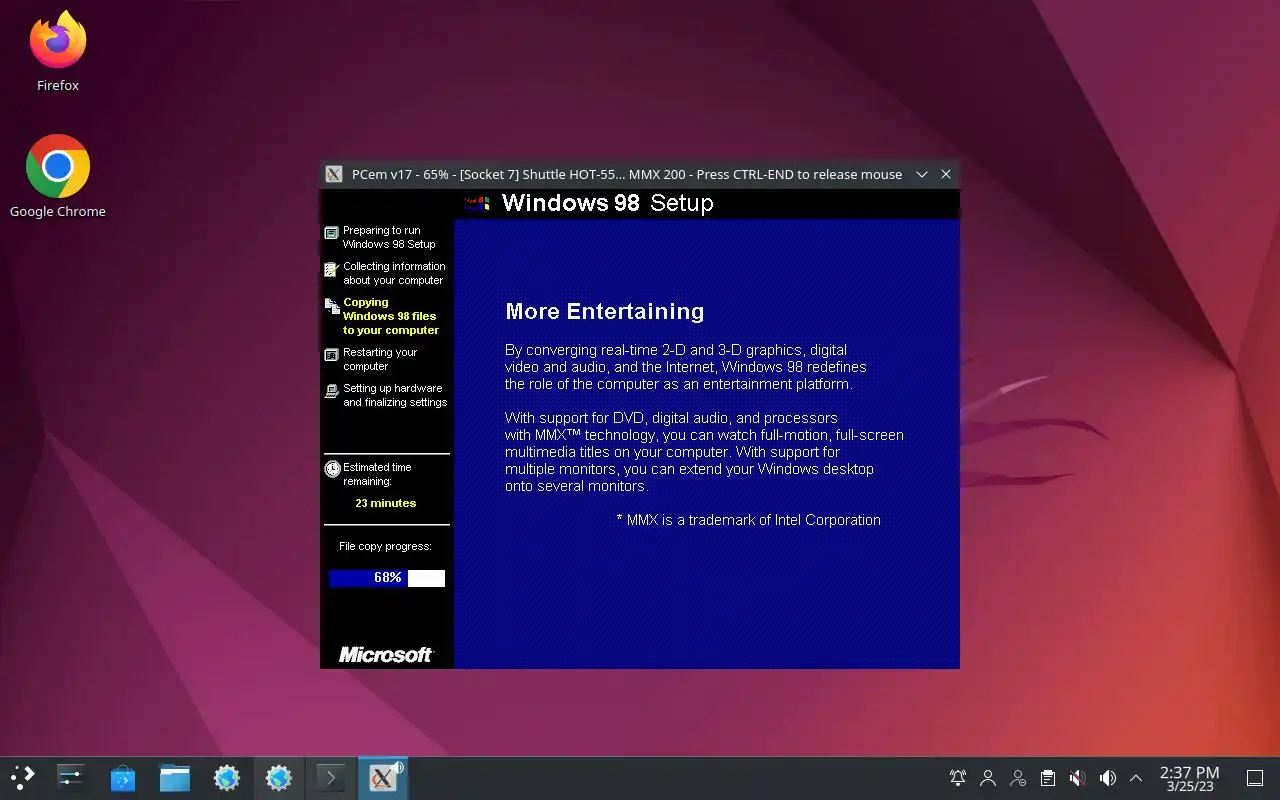Click the Google Chrome desktop label

pyautogui.click(x=58, y=212)
